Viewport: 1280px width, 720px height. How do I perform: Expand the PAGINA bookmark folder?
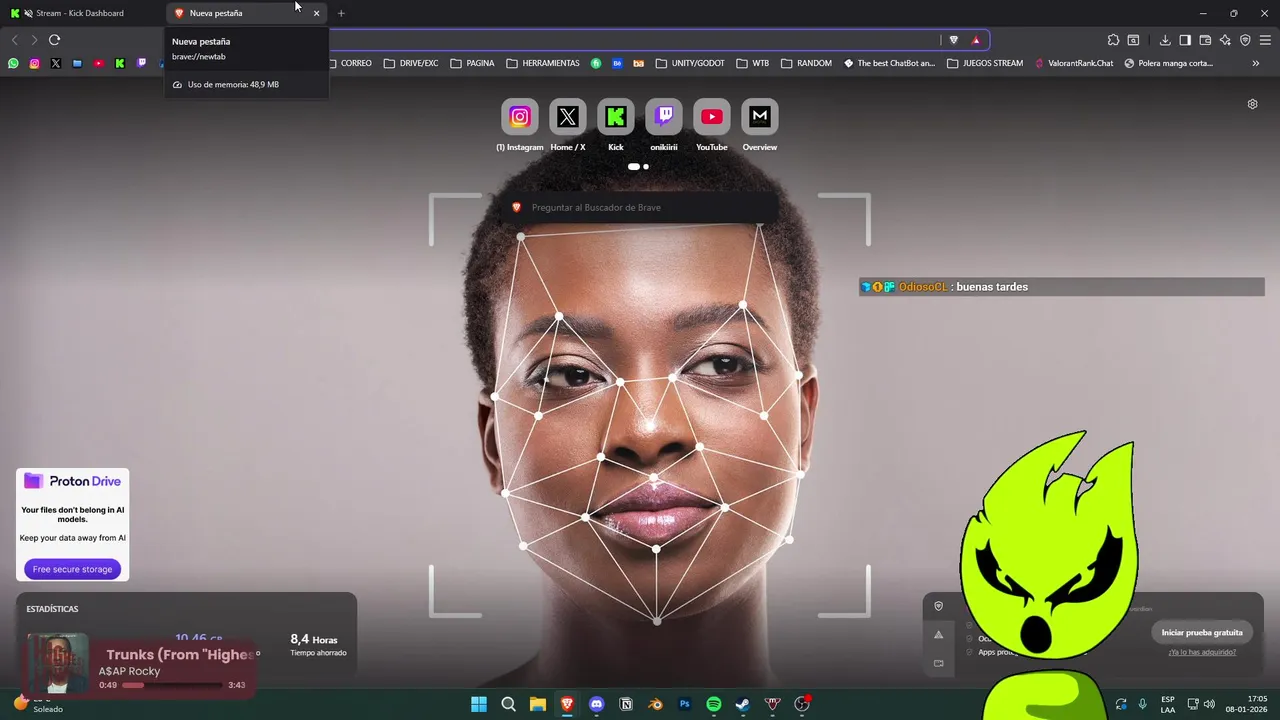(x=472, y=63)
